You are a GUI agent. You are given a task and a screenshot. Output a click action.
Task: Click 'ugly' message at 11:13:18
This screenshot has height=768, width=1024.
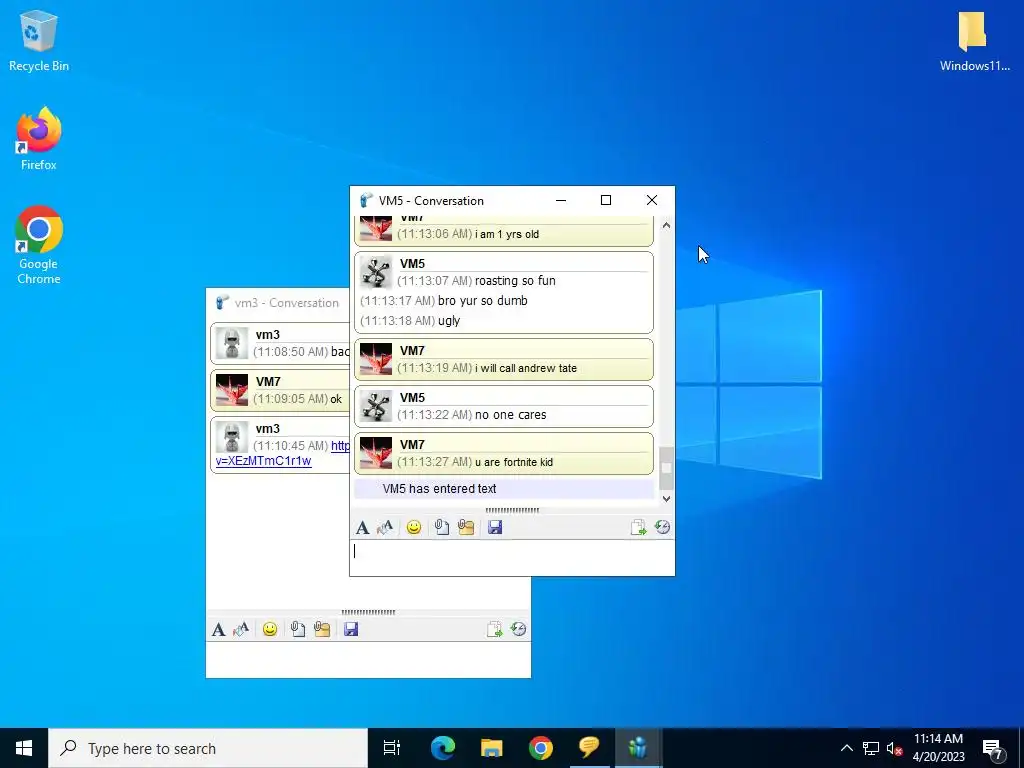tap(449, 321)
